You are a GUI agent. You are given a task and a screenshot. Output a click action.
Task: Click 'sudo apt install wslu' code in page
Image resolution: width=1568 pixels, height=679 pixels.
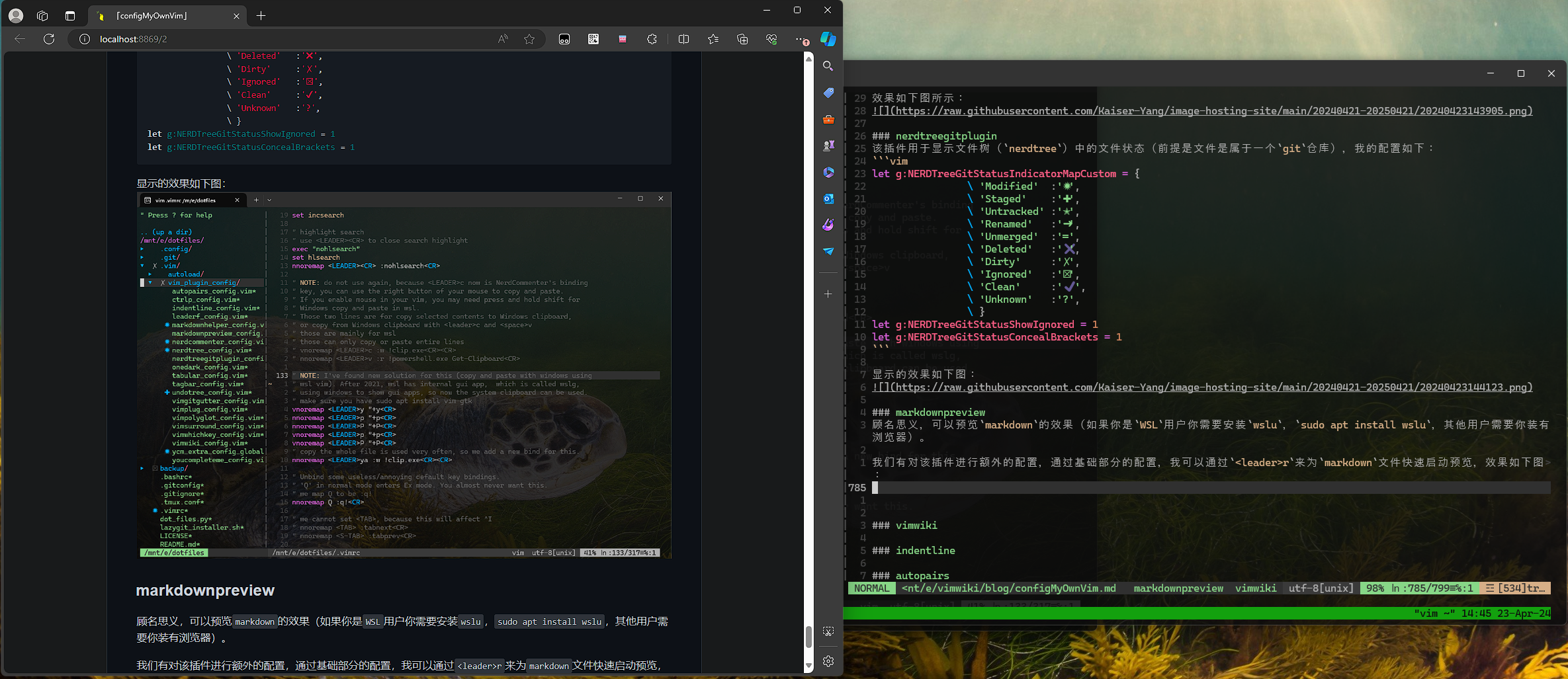coord(549,621)
